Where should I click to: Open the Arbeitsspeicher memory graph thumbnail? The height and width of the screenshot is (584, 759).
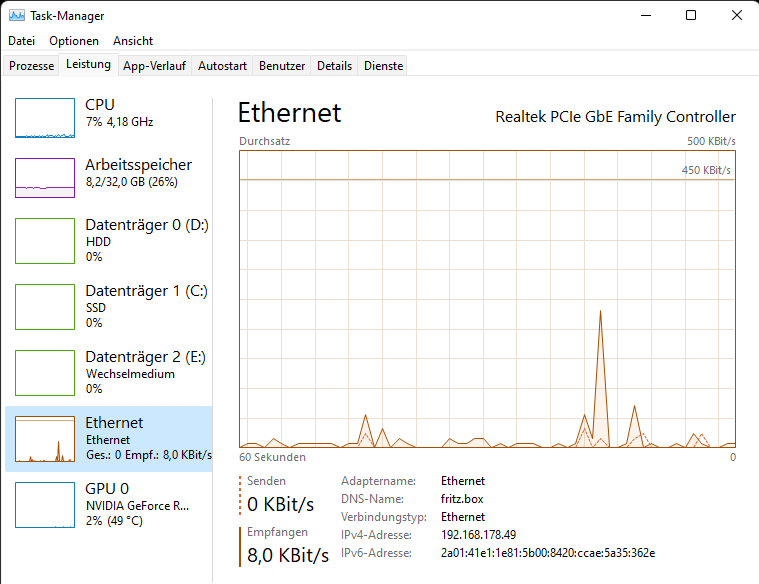[x=45, y=178]
